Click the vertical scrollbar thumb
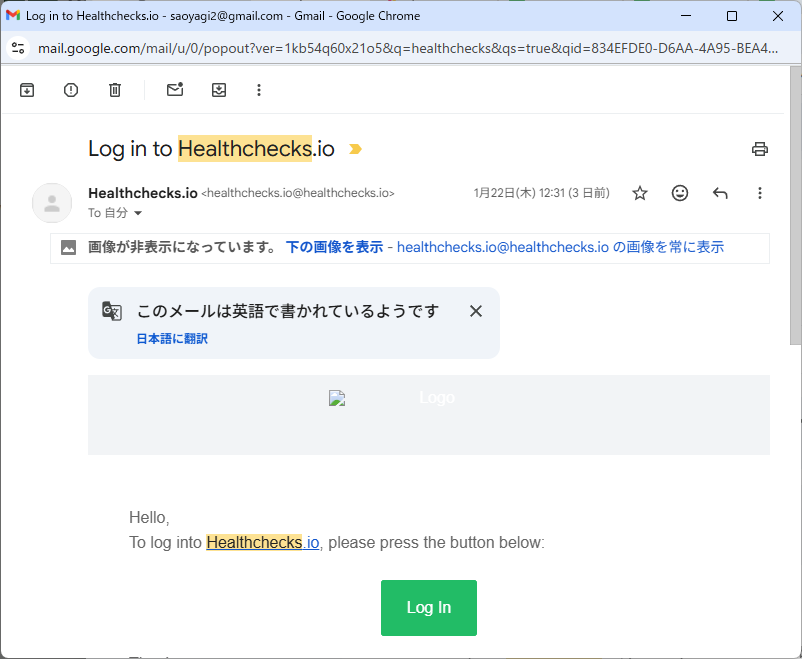Image resolution: width=802 pixels, height=659 pixels. coord(796,206)
